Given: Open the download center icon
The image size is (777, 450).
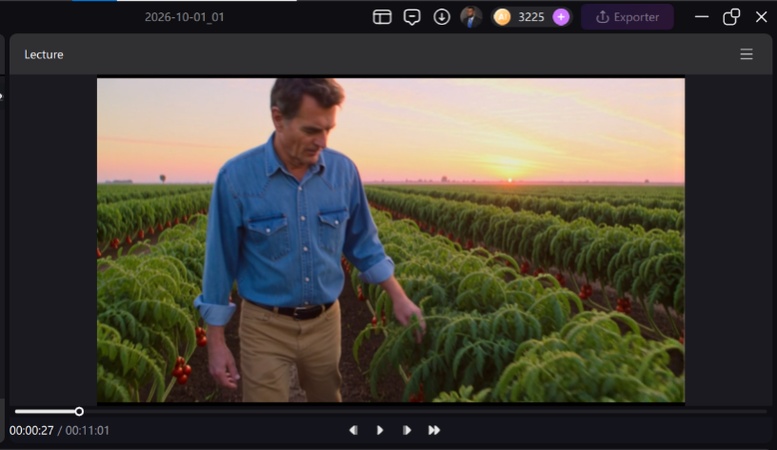Looking at the screenshot, I should (442, 17).
